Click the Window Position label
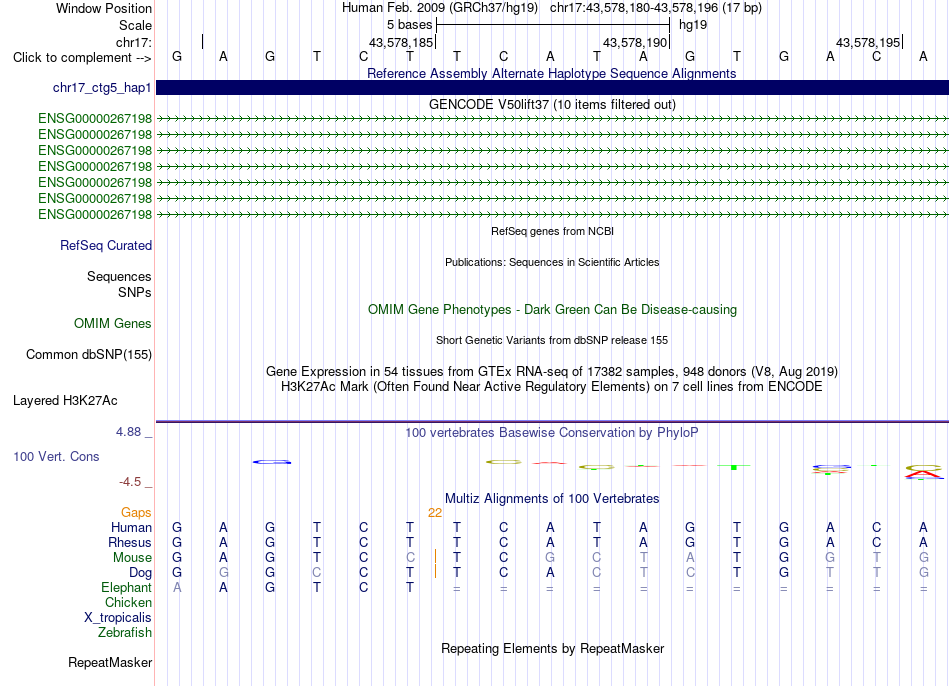This screenshot has height=686, width=950. (104, 8)
